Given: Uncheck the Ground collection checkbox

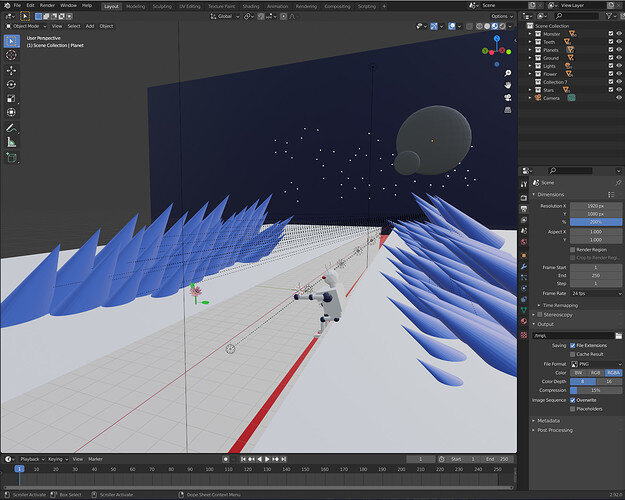Looking at the screenshot, I should point(611,58).
